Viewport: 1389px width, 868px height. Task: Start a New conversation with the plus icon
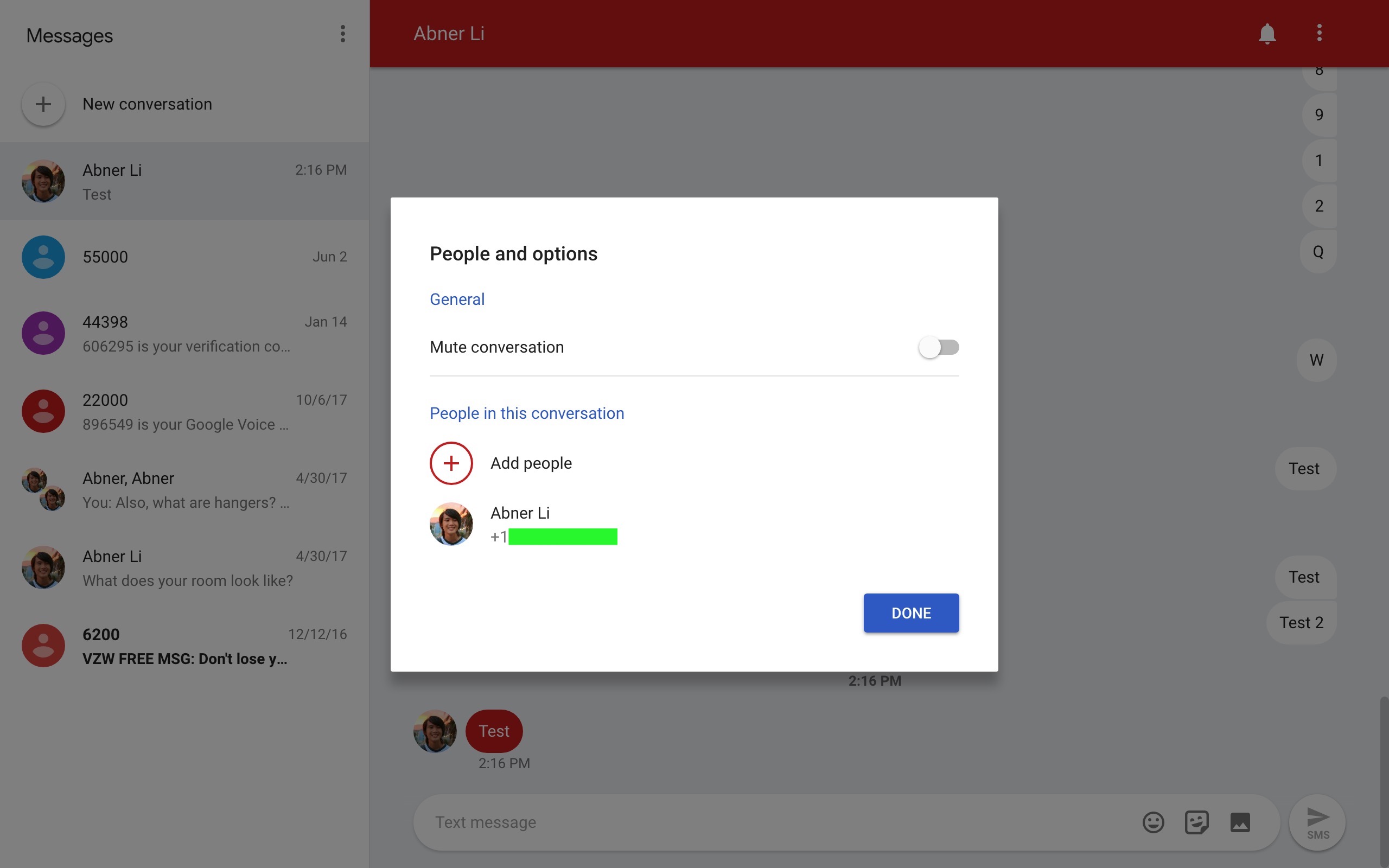(43, 104)
